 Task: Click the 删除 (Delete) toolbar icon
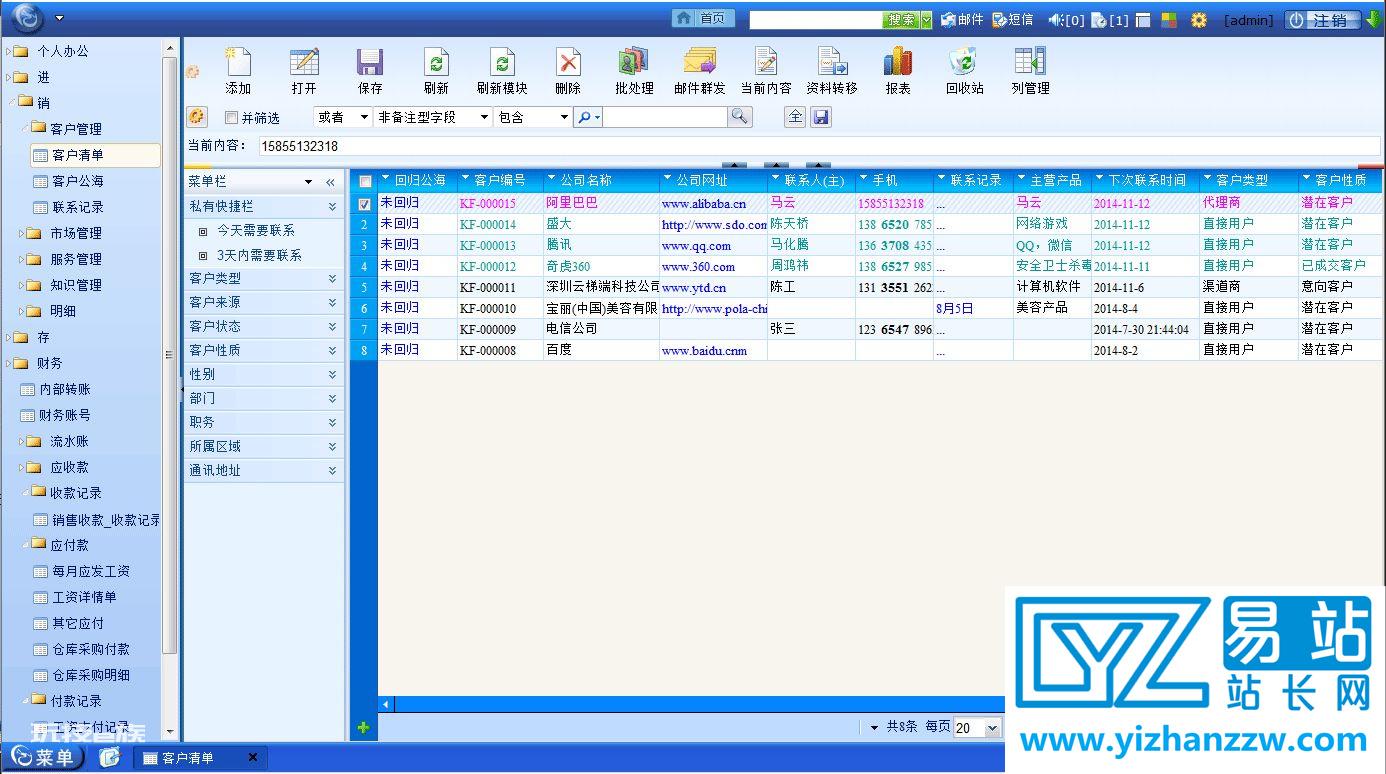click(x=568, y=63)
